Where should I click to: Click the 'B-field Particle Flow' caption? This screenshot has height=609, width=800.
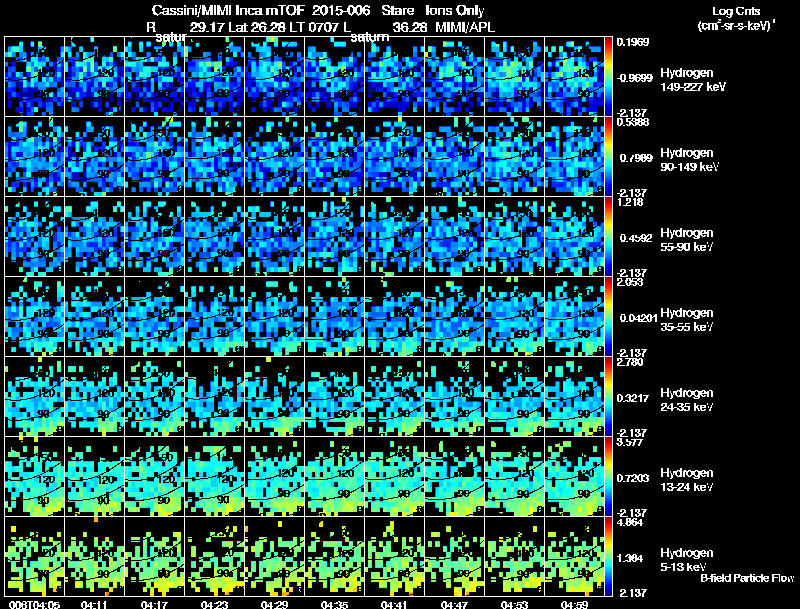click(747, 578)
